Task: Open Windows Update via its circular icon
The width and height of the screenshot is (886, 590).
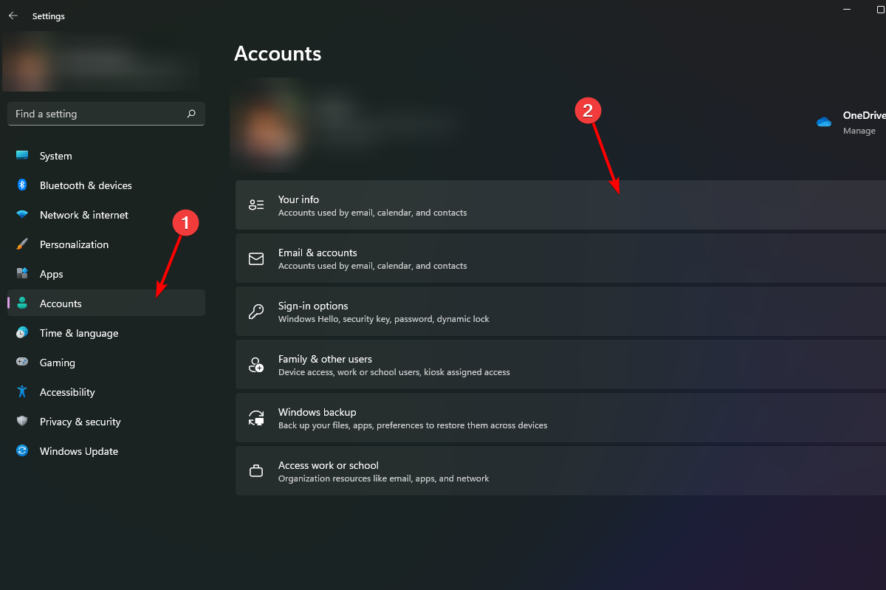Action: pyautogui.click(x=24, y=451)
